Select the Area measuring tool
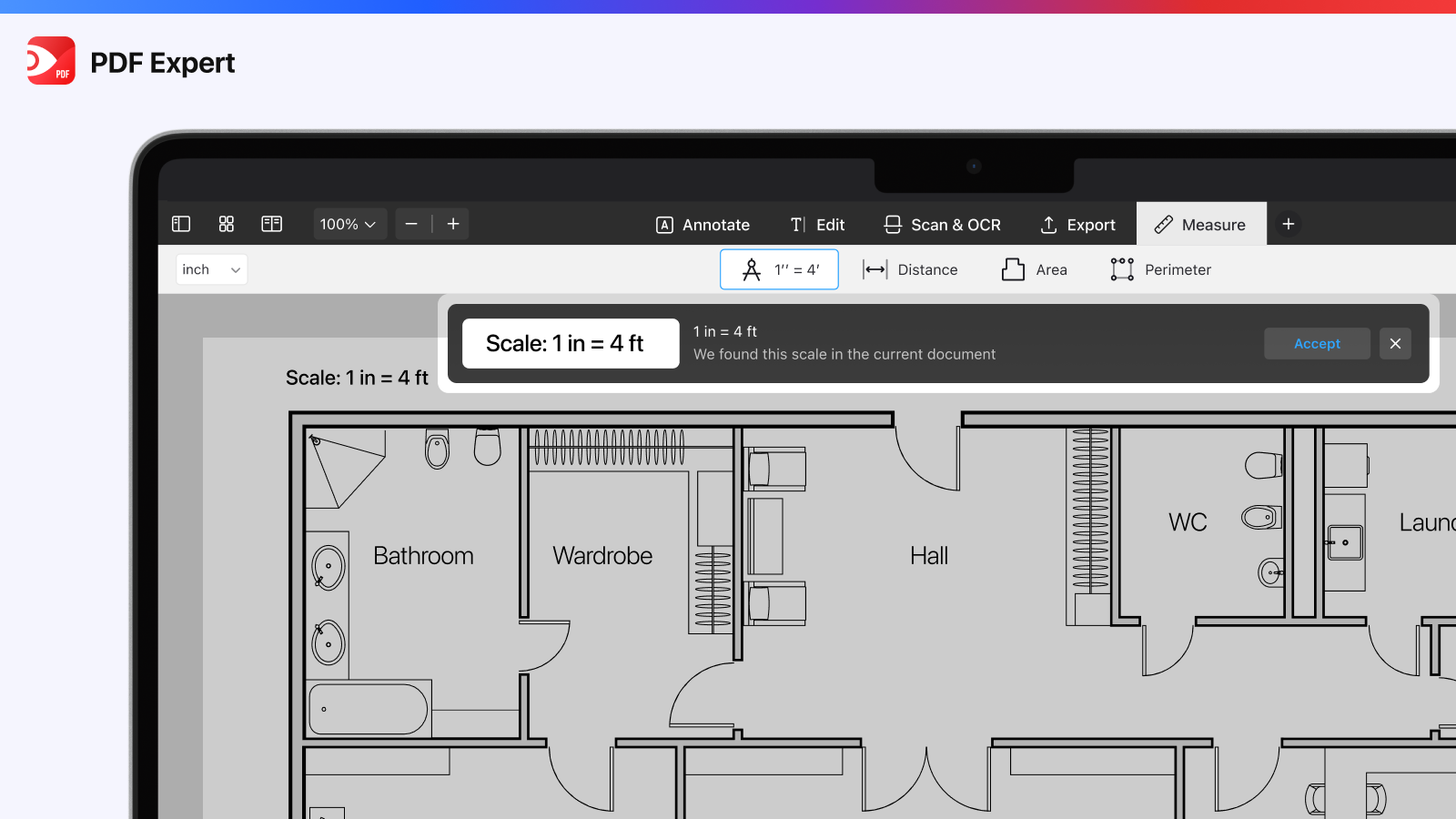This screenshot has width=1456, height=819. pos(1035,269)
